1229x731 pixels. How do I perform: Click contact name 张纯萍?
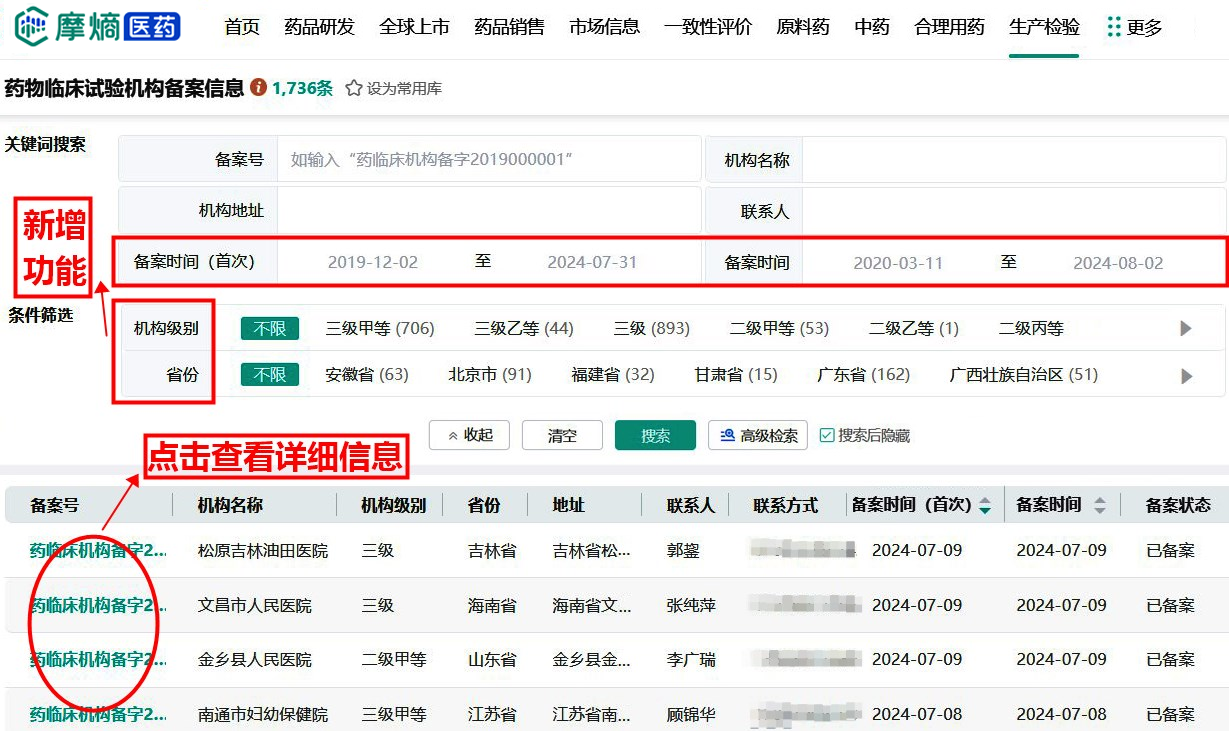click(x=691, y=605)
